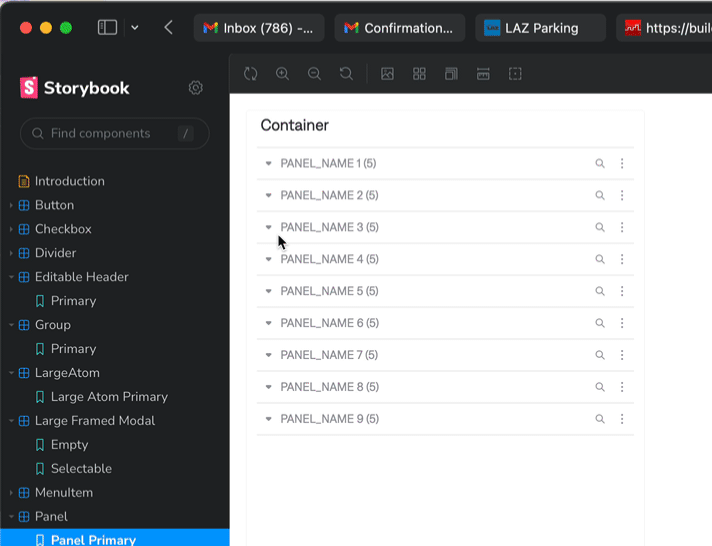Image resolution: width=712 pixels, height=546 pixels.
Task: Toggle the measure tool
Action: 483,74
